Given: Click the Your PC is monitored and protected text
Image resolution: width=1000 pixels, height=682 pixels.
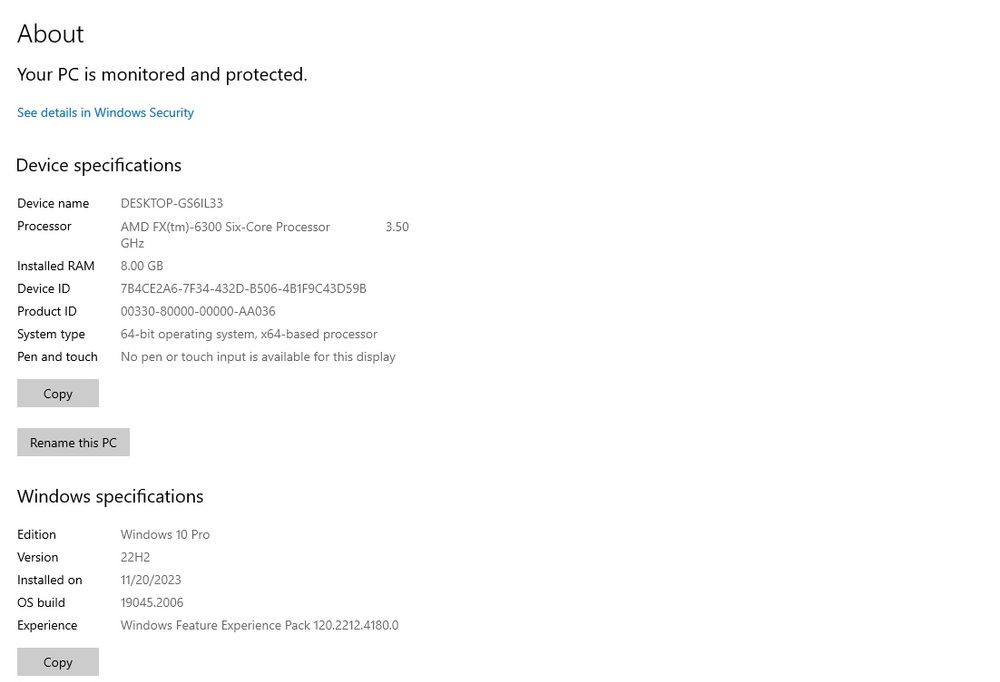Looking at the screenshot, I should click(x=162, y=75).
